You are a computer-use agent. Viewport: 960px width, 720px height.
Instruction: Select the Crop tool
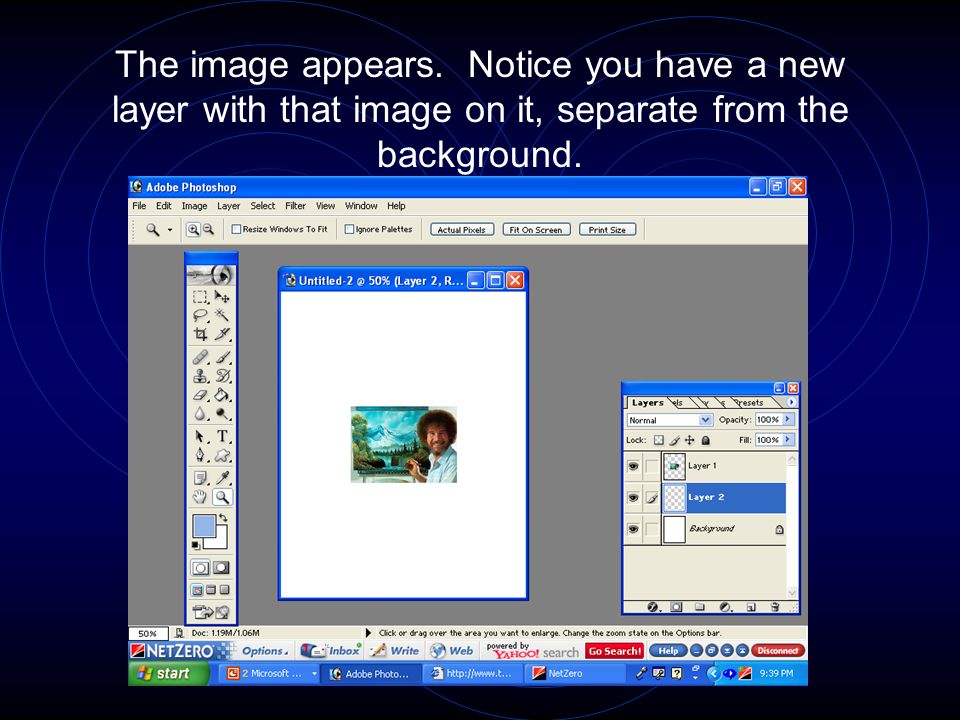(200, 334)
